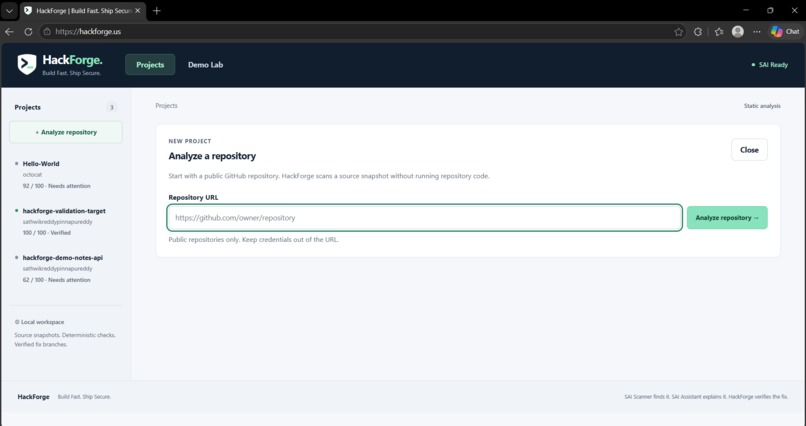
Task: Open browser settings and more menu
Action: 757,32
